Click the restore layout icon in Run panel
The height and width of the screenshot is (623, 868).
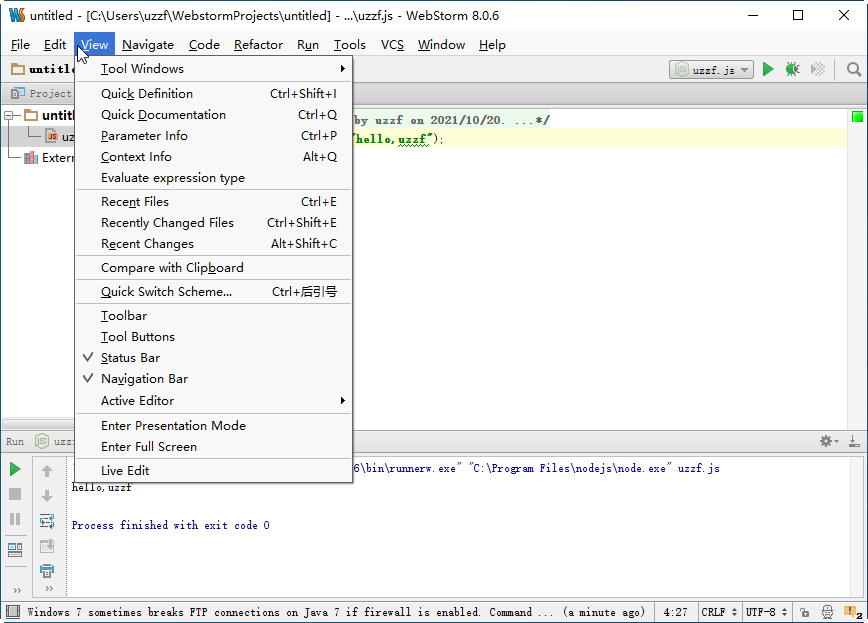click(x=15, y=549)
